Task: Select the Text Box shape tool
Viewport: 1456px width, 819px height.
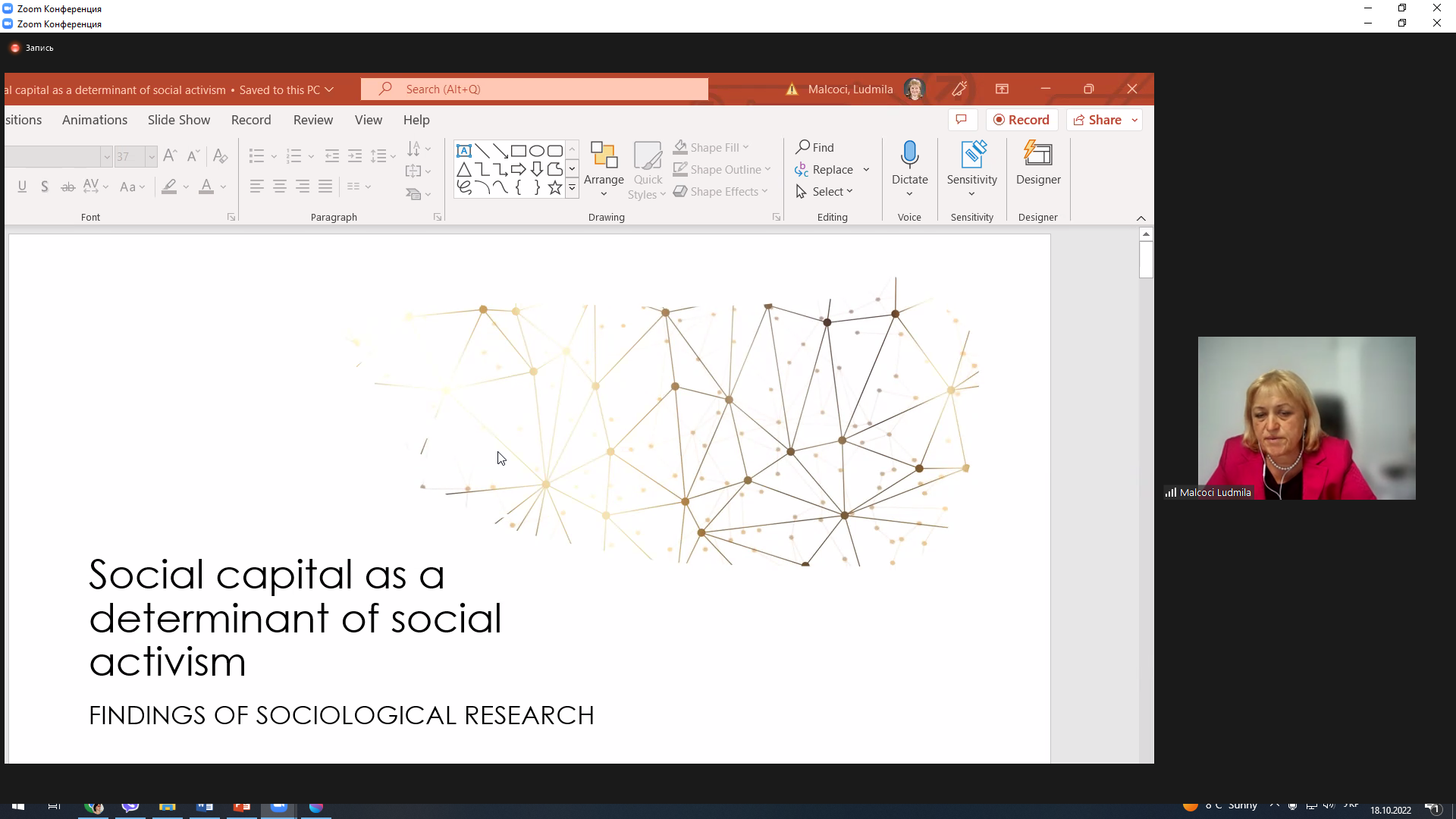Action: (x=463, y=150)
